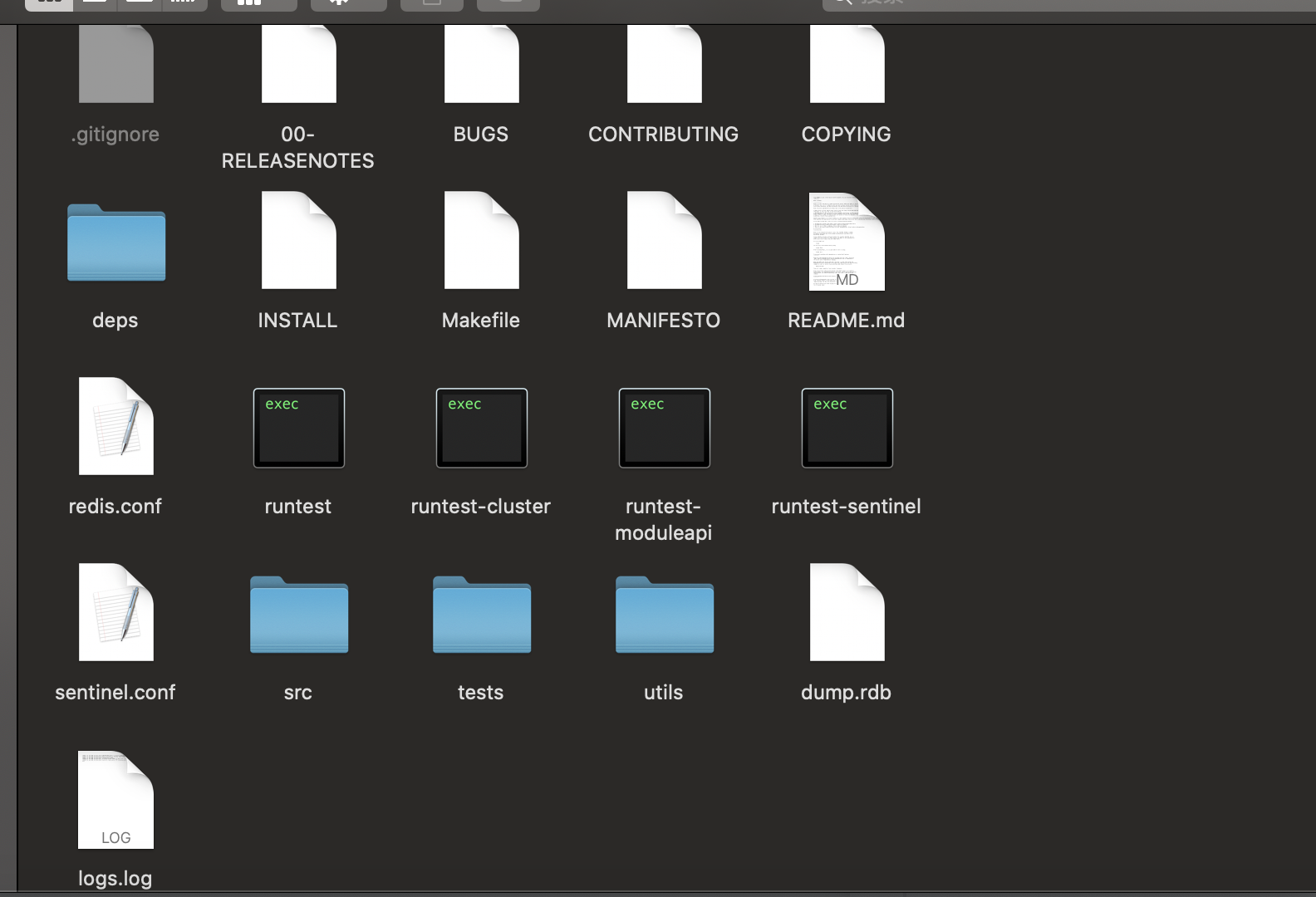
Task: Click the "runtest-moduleapi" file name label
Action: click(664, 519)
